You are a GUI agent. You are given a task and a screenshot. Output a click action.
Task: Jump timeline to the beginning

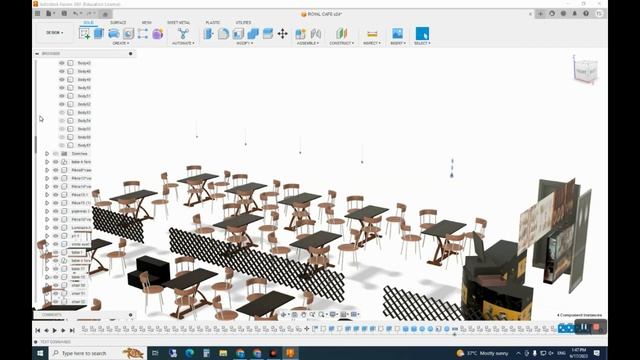[x=38, y=330]
